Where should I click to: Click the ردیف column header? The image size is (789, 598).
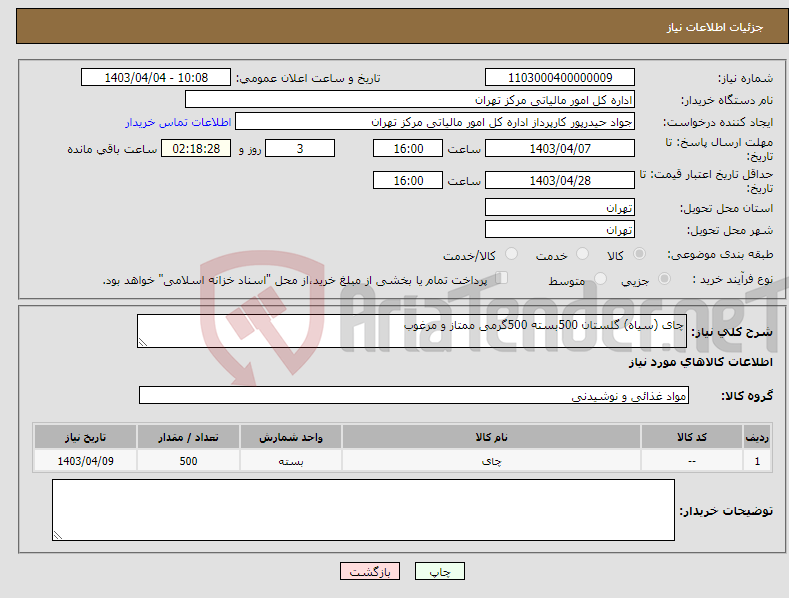(x=757, y=437)
